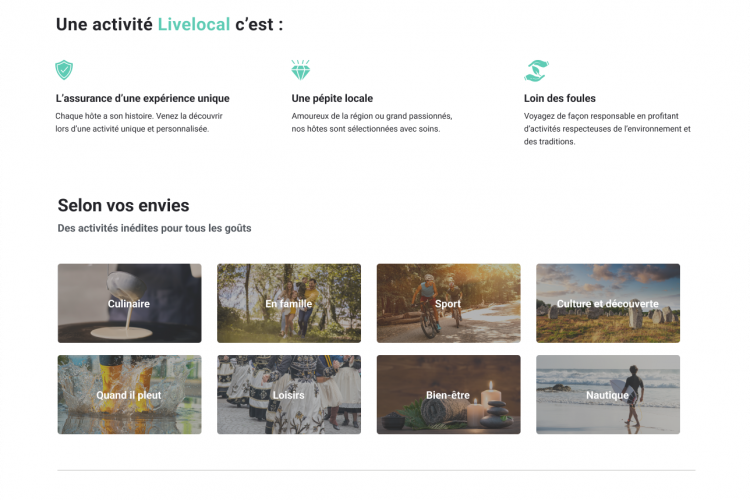Select the Bien-être category tile
The height and width of the screenshot is (500, 750).
coord(449,394)
